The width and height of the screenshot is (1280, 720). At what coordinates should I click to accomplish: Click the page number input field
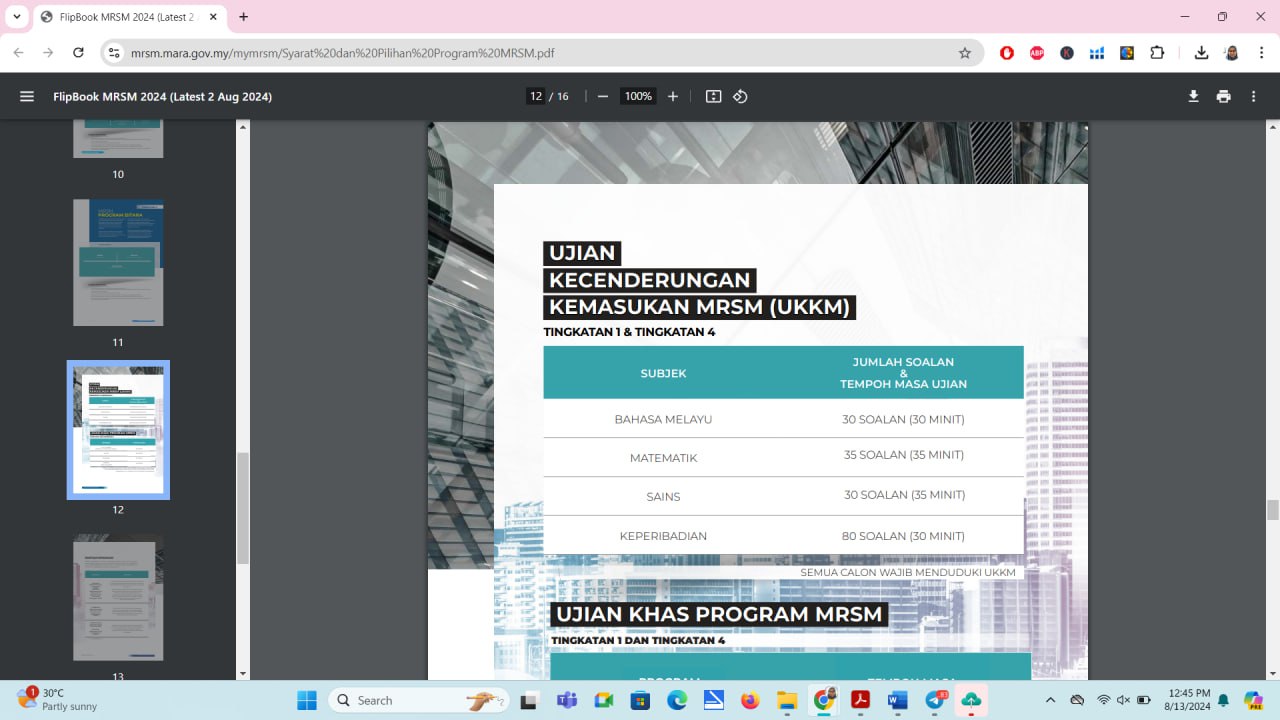pyautogui.click(x=536, y=97)
